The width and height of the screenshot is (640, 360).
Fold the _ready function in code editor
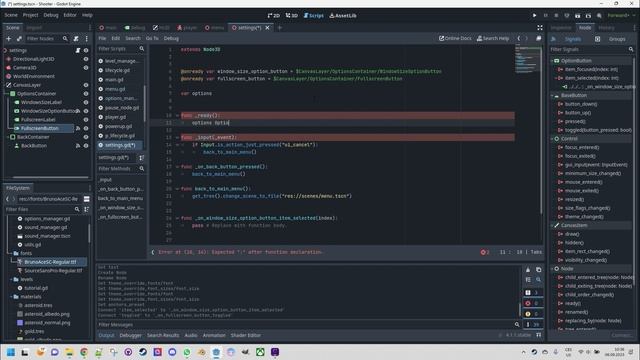(178, 116)
